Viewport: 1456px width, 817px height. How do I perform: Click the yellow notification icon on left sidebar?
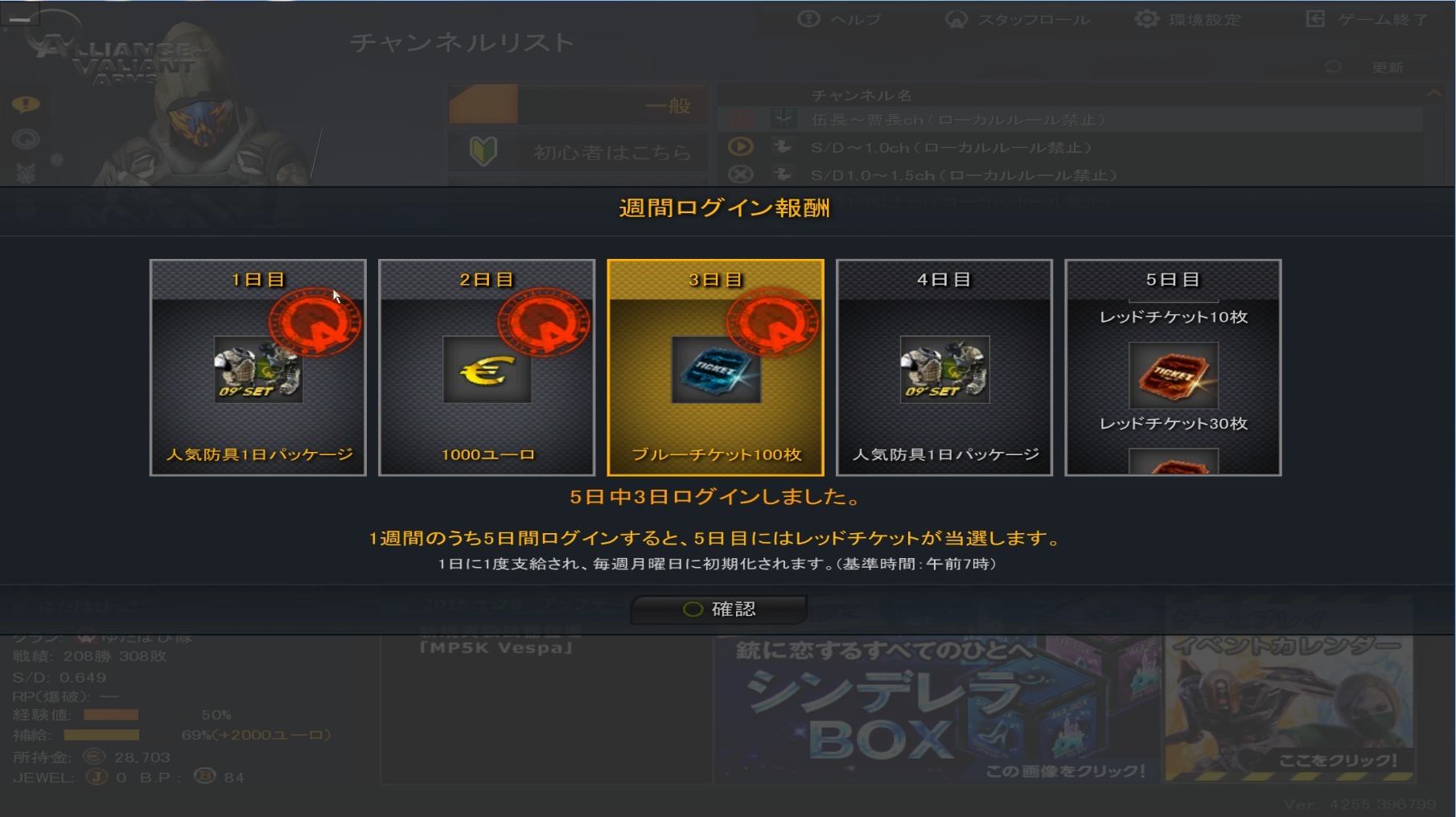[x=26, y=105]
